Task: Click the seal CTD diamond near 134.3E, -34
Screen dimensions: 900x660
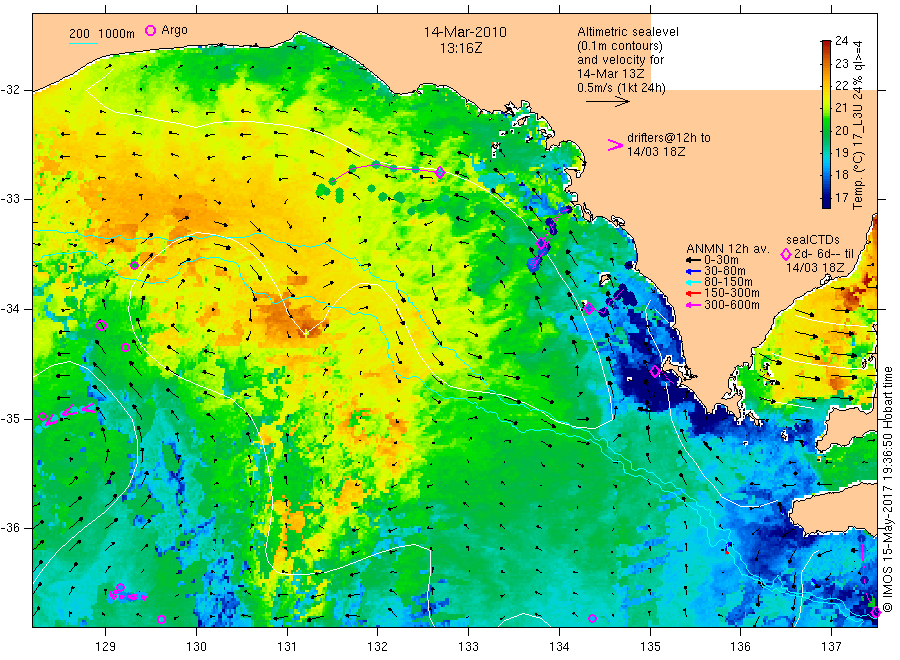Action: pos(589,309)
